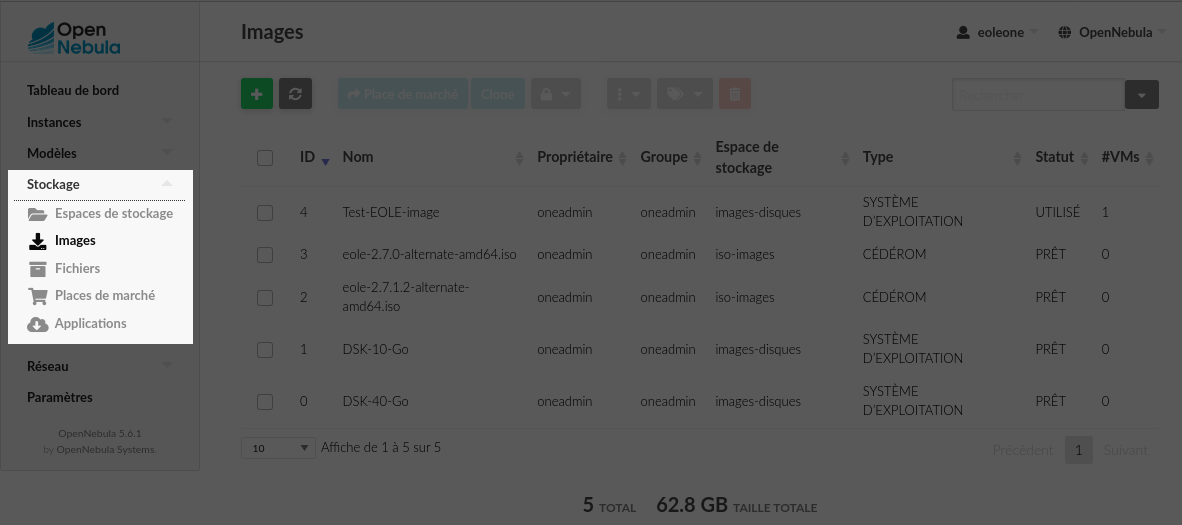Viewport: 1182px width, 525px height.
Task: Focus the Rechercher search field
Action: click(1038, 95)
